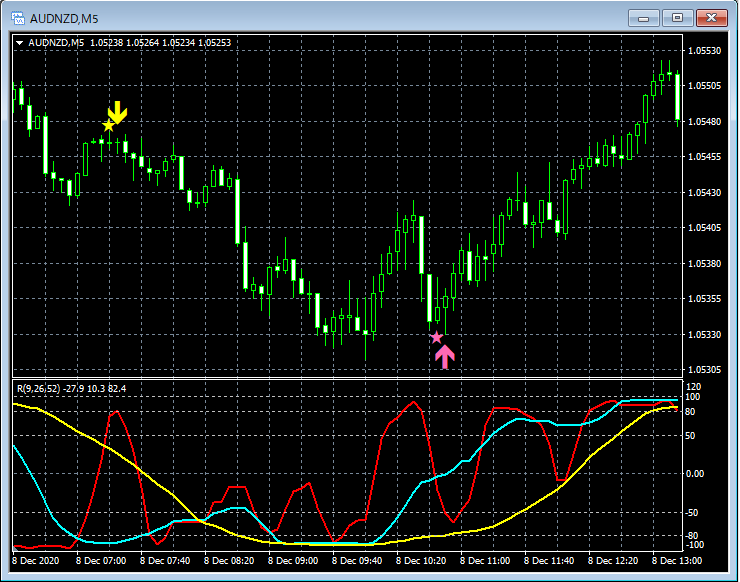This screenshot has height=582, width=740.
Task: Click the pink up arrow buy signal
Action: 445,356
